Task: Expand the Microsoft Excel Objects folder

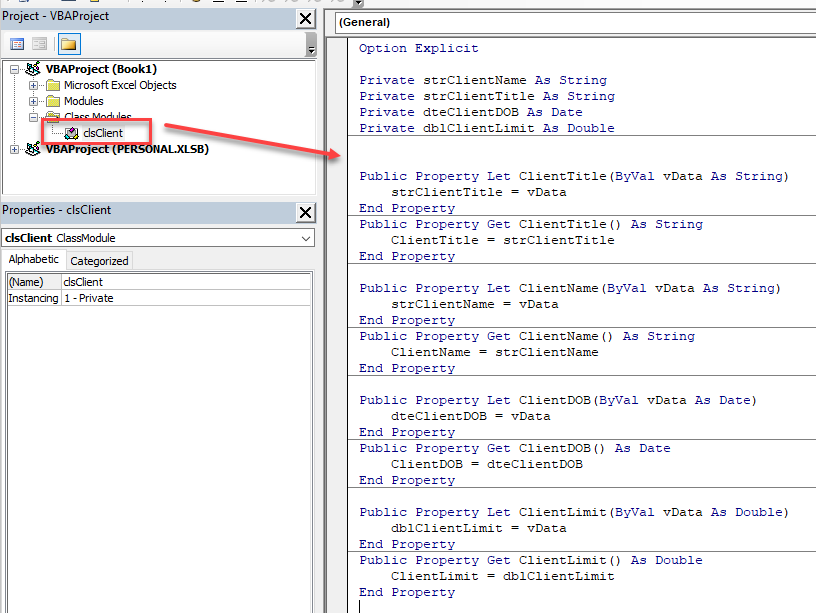Action: (x=33, y=85)
